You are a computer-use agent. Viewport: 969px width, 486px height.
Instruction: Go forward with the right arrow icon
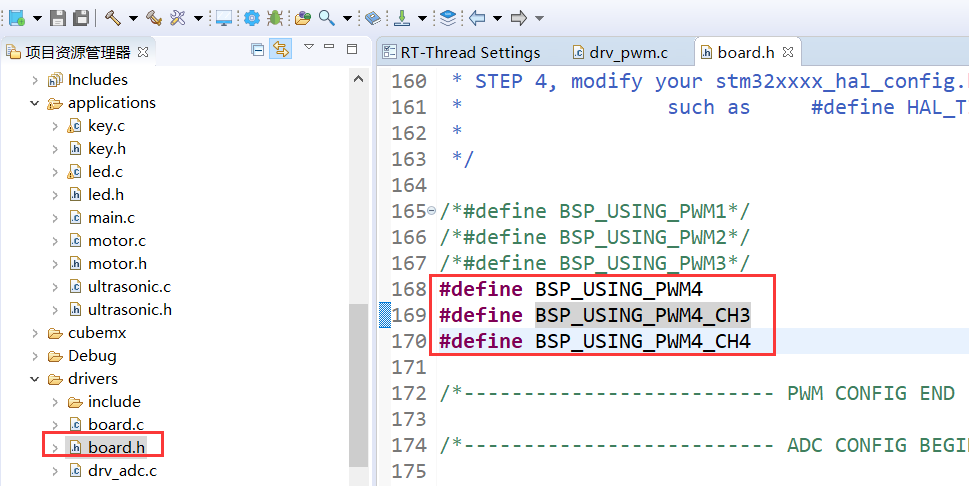coord(518,18)
